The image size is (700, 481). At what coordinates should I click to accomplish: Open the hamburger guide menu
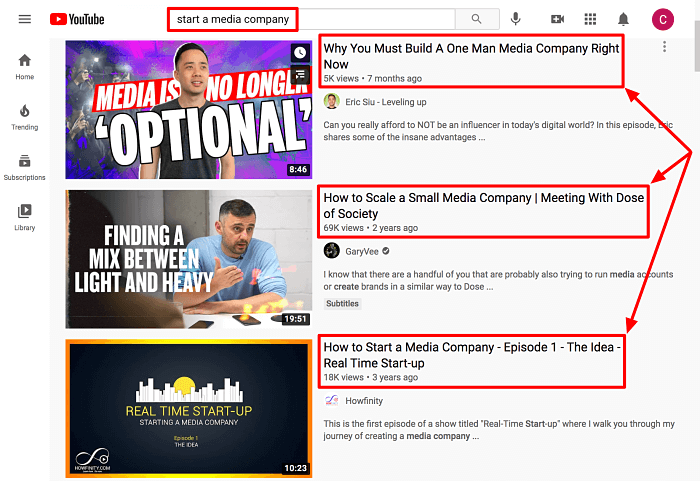[x=25, y=19]
